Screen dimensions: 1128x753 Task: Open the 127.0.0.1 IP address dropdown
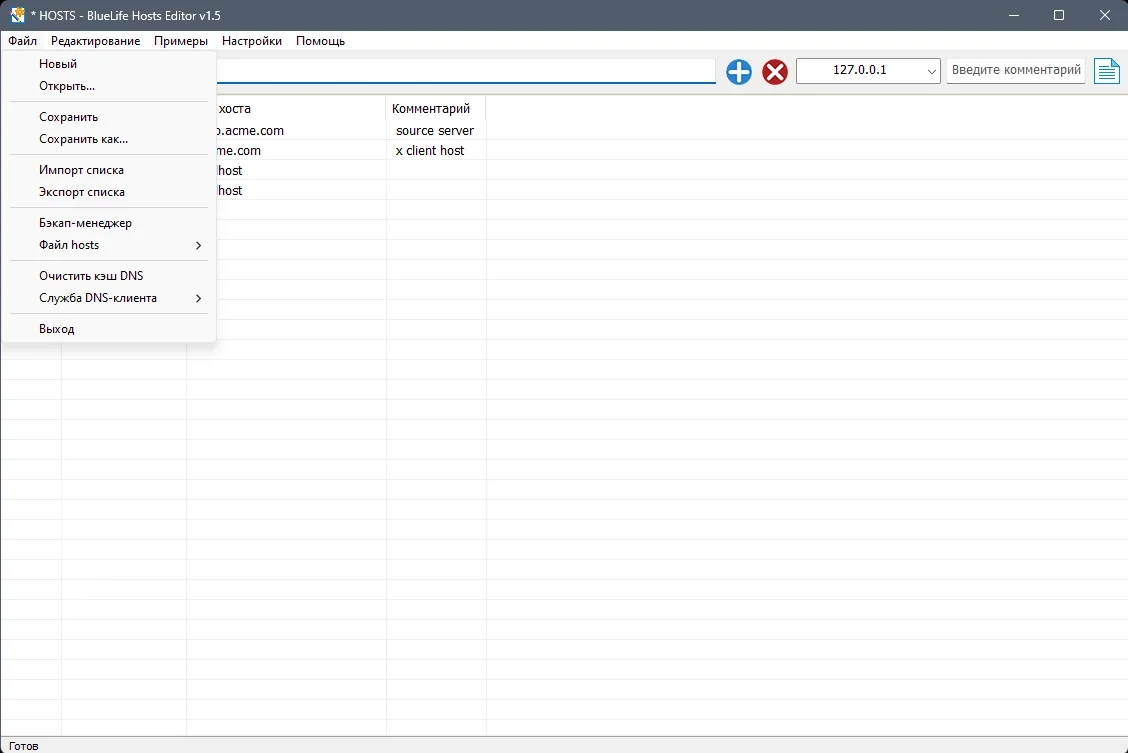pyautogui.click(x=868, y=70)
